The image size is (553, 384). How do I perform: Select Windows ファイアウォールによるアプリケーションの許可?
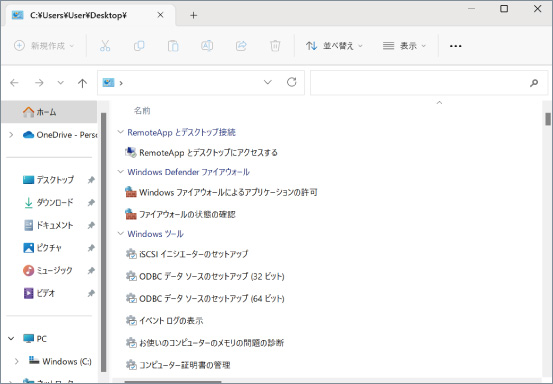(228, 193)
